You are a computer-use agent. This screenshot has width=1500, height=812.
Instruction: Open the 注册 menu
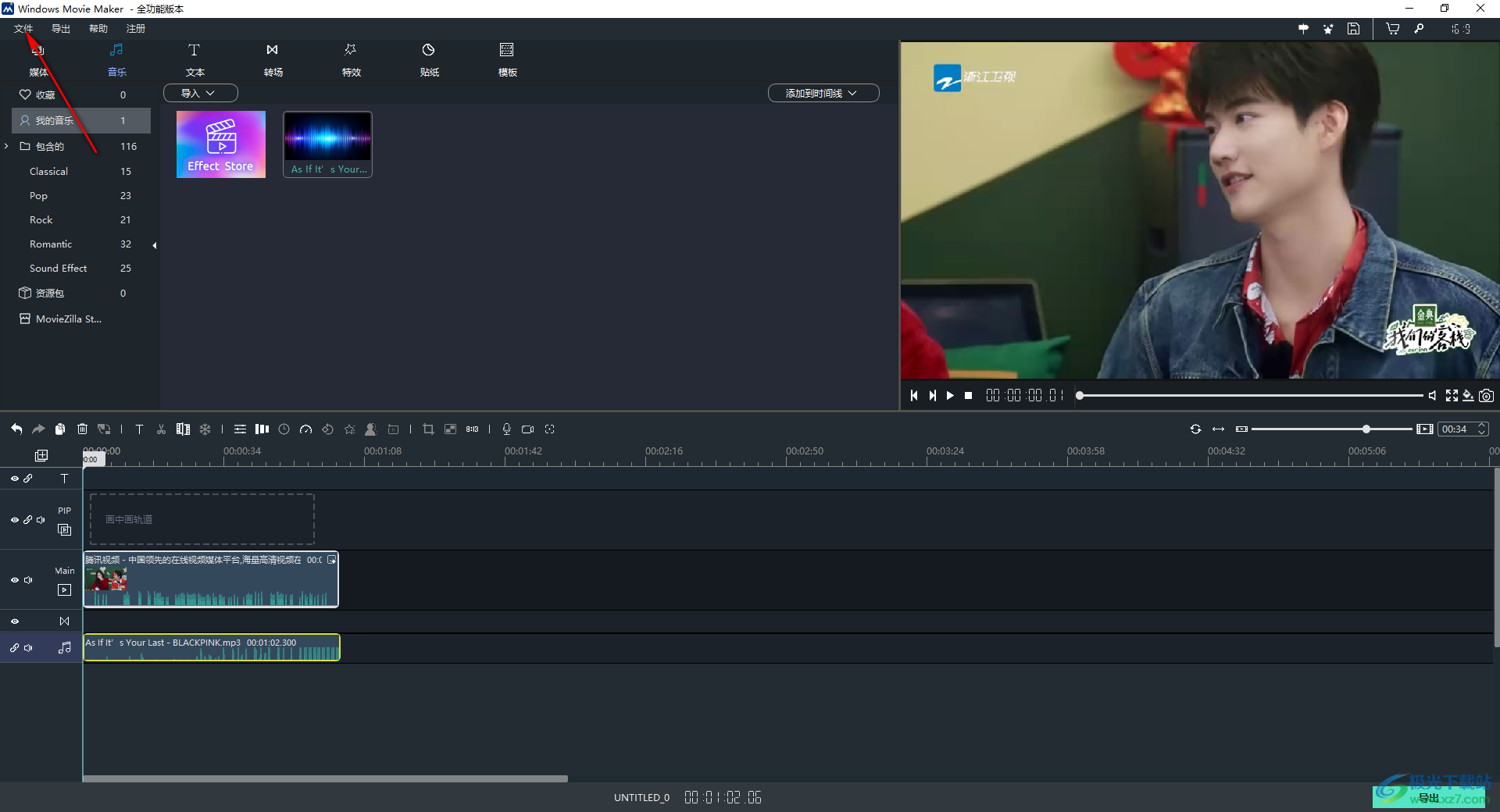(x=136, y=29)
